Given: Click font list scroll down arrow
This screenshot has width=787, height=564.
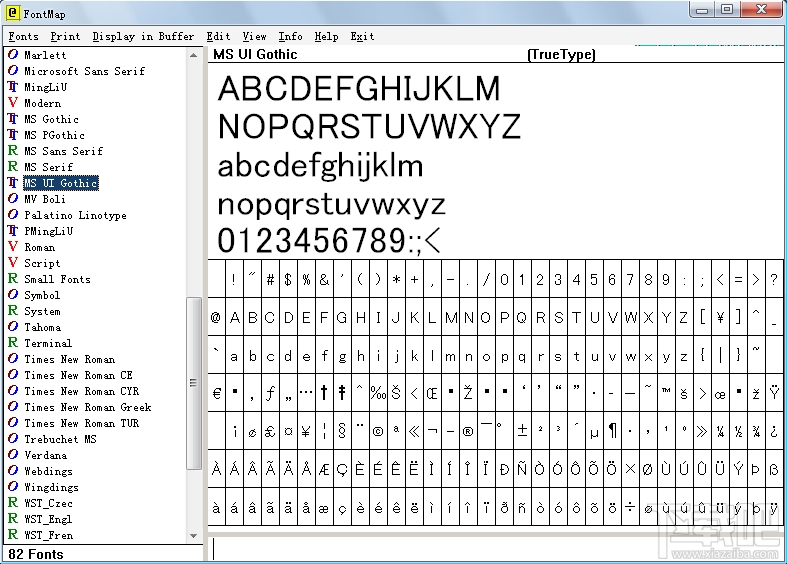Looking at the screenshot, I should coord(194,536).
